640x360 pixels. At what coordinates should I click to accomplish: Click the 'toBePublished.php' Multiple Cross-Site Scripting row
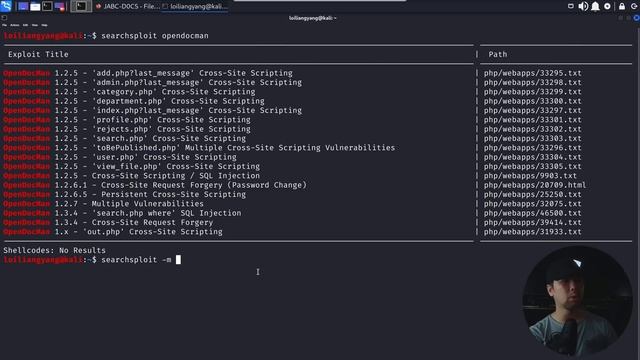(199, 148)
